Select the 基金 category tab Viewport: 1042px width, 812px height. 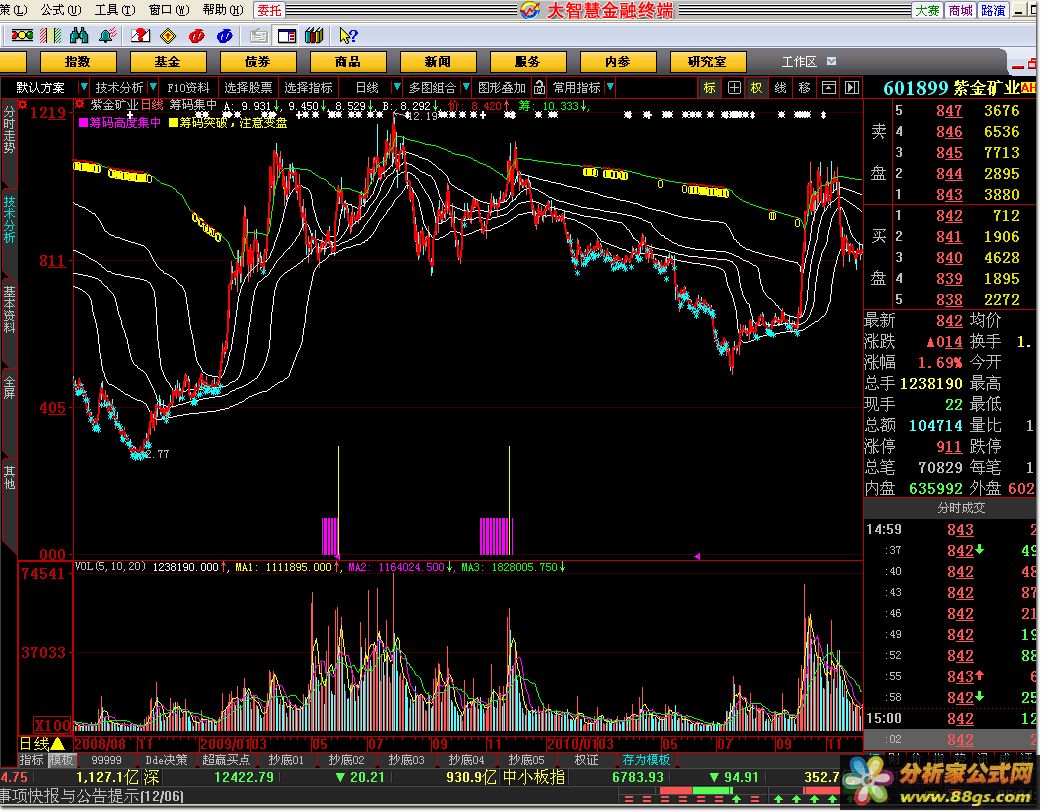[167, 62]
